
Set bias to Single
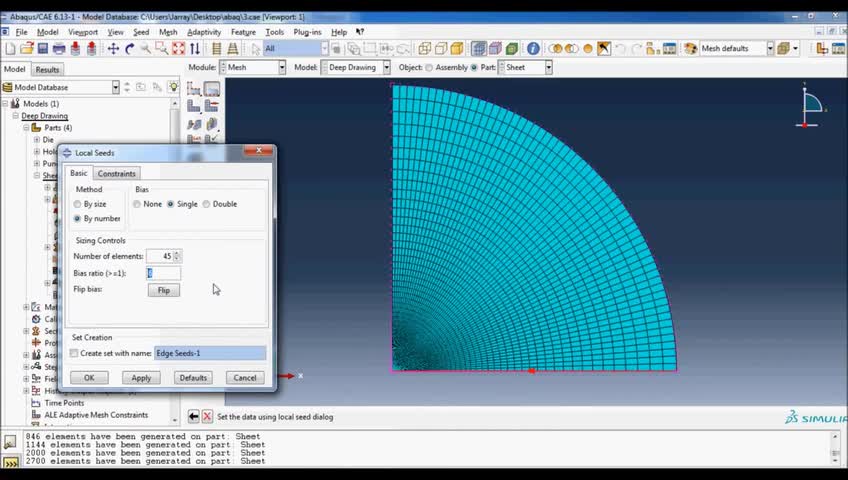pyautogui.click(x=170, y=204)
